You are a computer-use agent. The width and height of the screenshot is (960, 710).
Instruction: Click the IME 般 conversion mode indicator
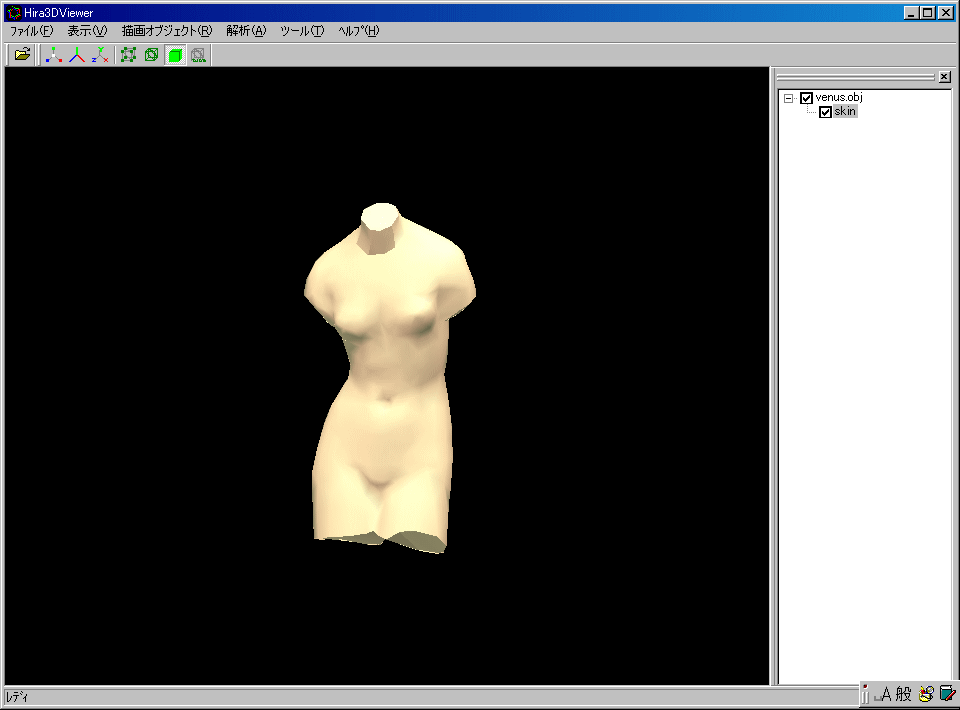tap(904, 694)
